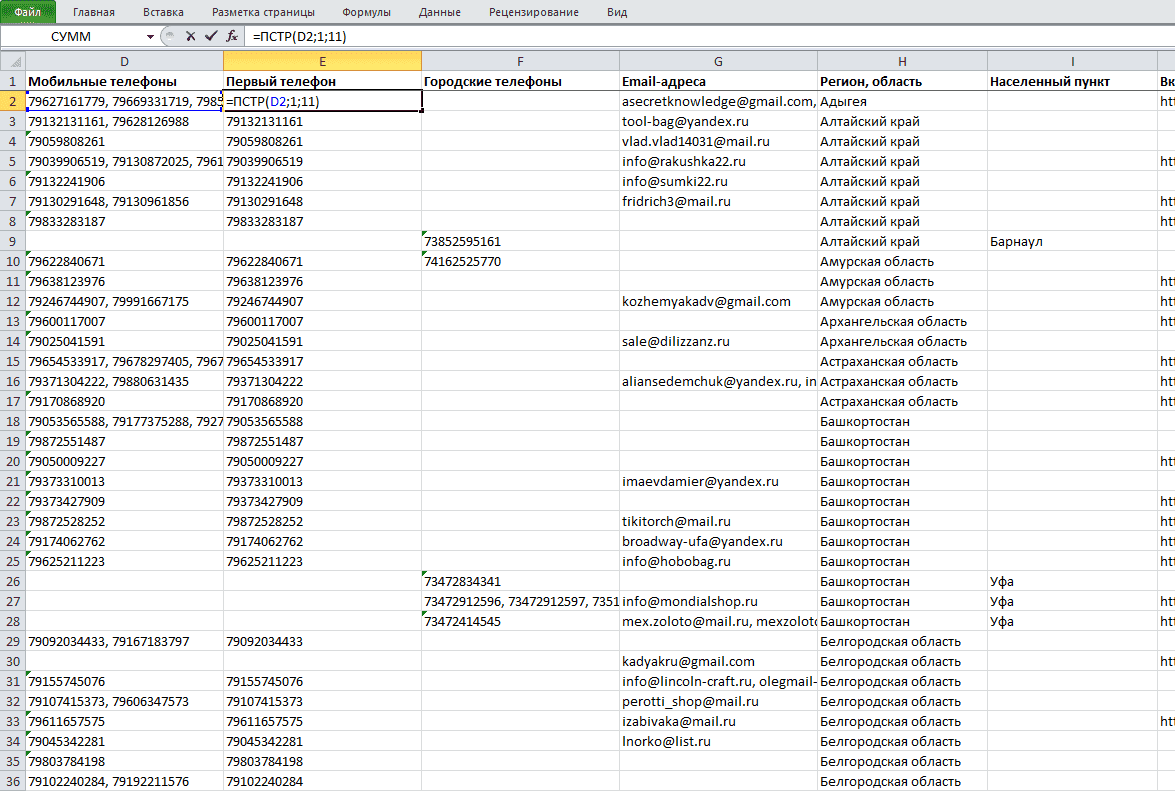Select cell containing 73472414545
1175x791 pixels.
click(520, 621)
